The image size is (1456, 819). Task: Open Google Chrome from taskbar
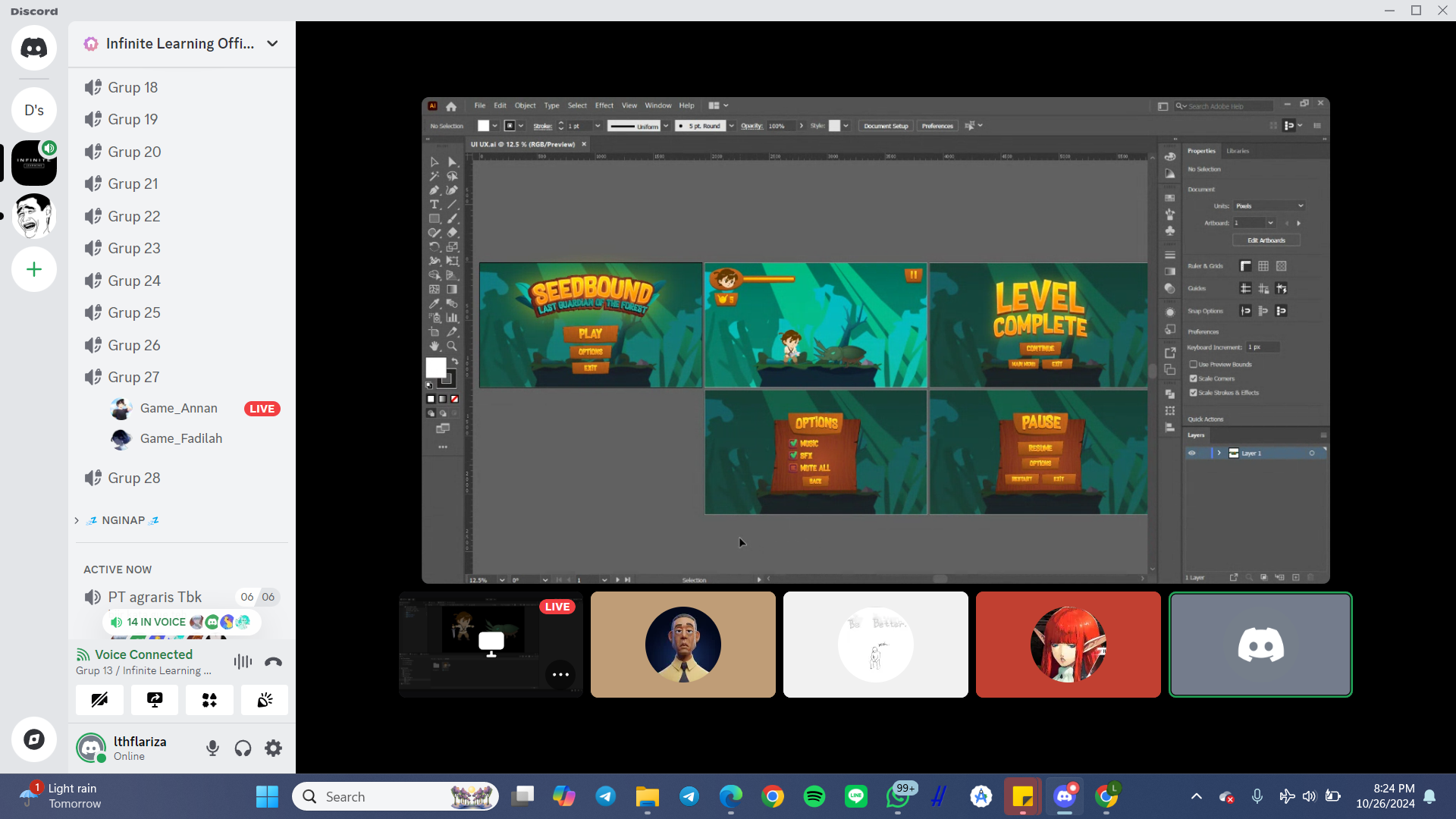pos(773,796)
